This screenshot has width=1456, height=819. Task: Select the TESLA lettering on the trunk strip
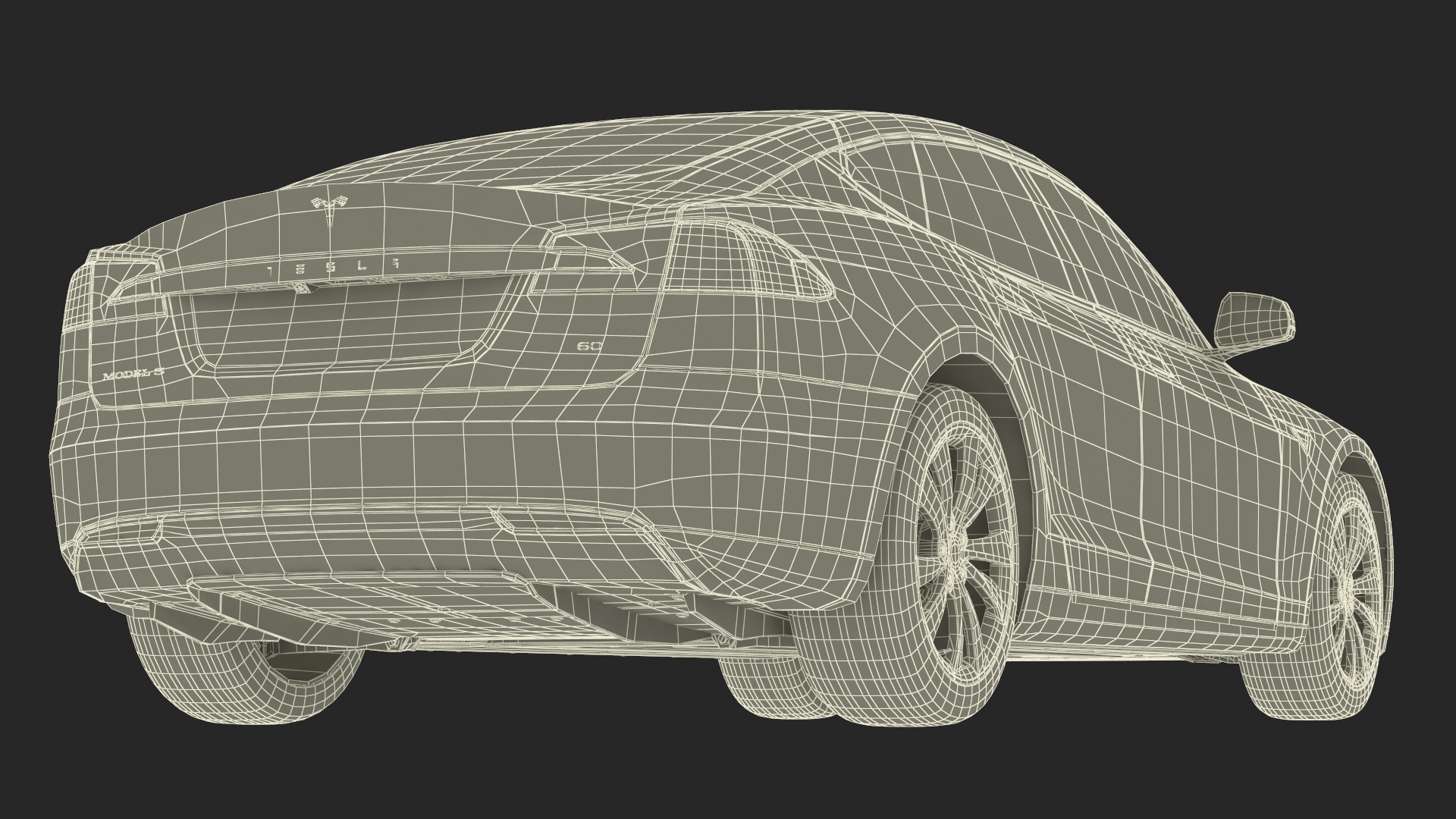click(334, 267)
